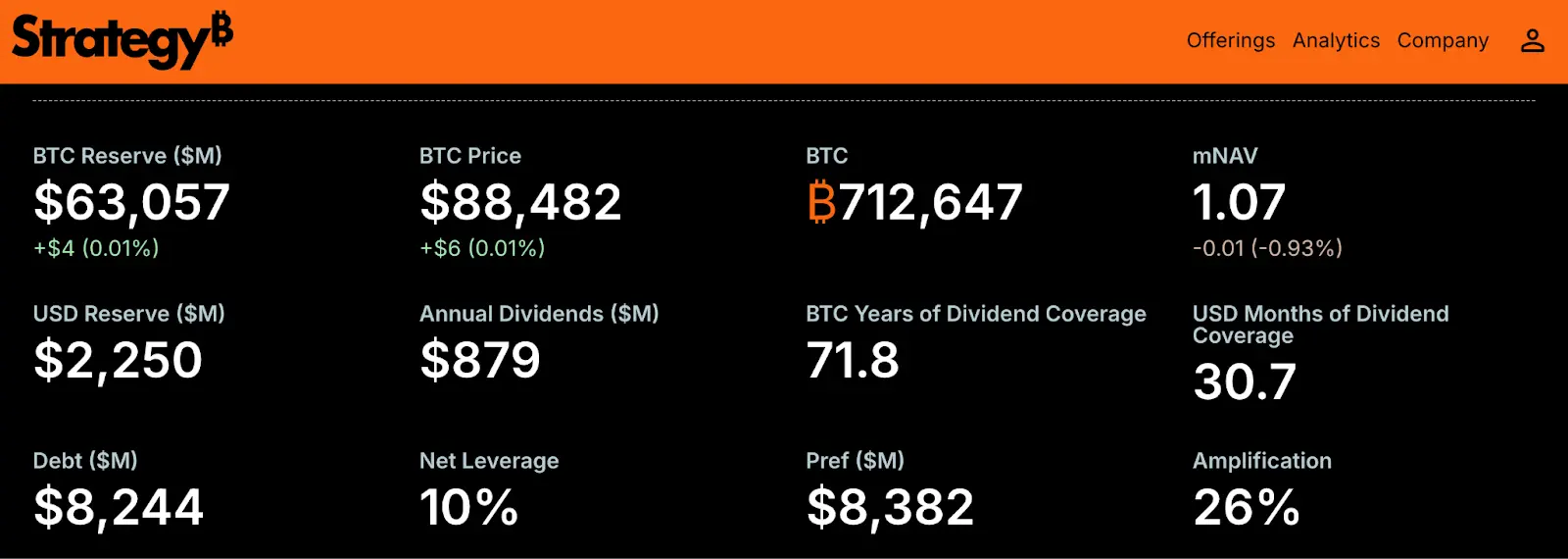Select BTC Years of Dividend Coverage 71.8
Viewport: 1568px width, 559px height.
pos(853,361)
